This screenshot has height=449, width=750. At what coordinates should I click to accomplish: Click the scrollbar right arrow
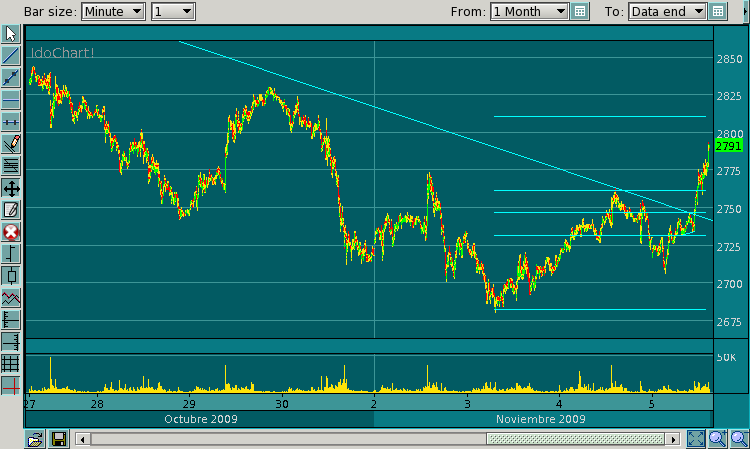tap(673, 439)
